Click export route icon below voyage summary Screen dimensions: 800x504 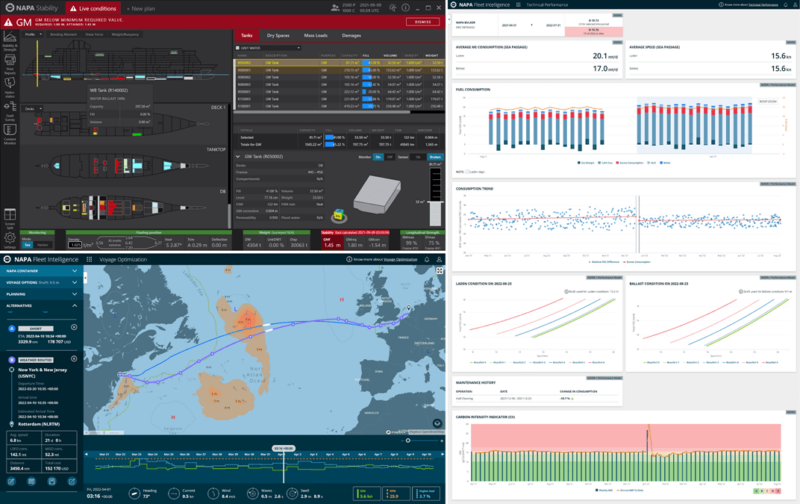[71, 481]
